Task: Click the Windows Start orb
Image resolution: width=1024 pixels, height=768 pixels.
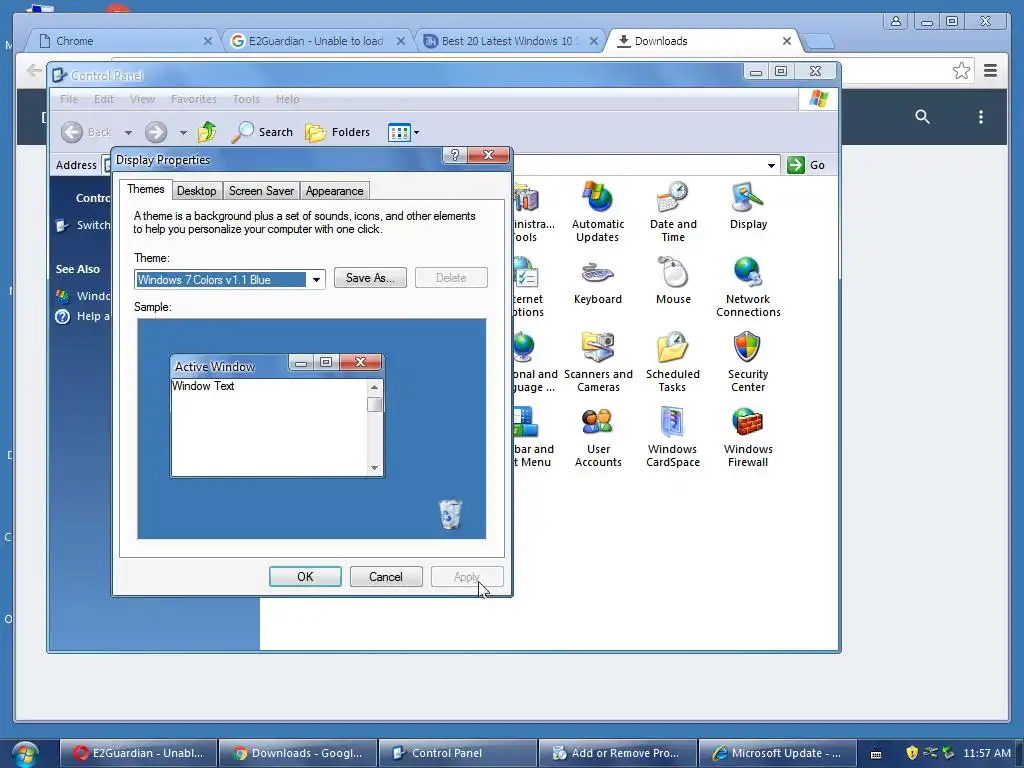Action: [24, 753]
